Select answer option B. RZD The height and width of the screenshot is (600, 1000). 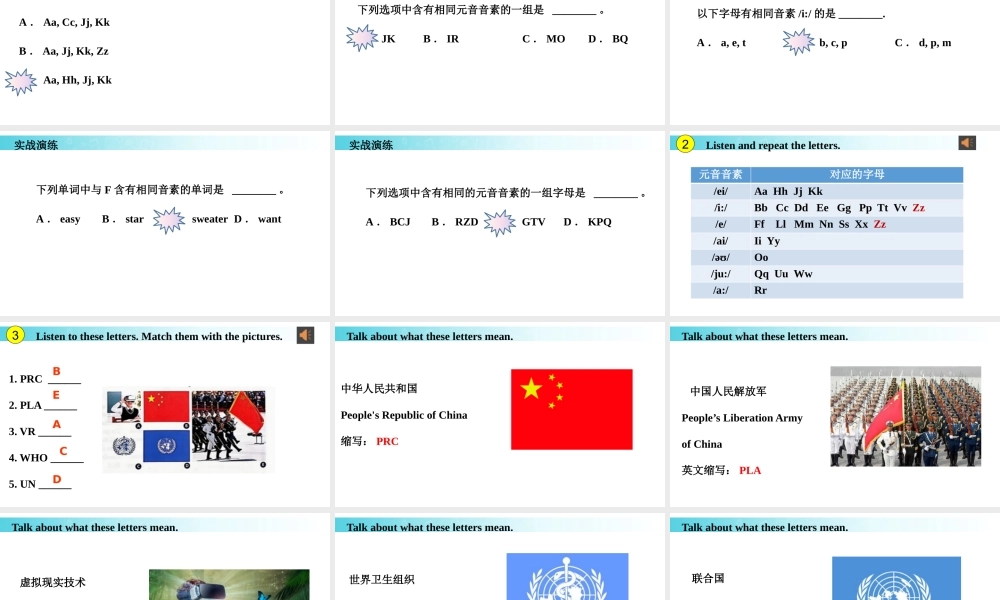(x=455, y=222)
